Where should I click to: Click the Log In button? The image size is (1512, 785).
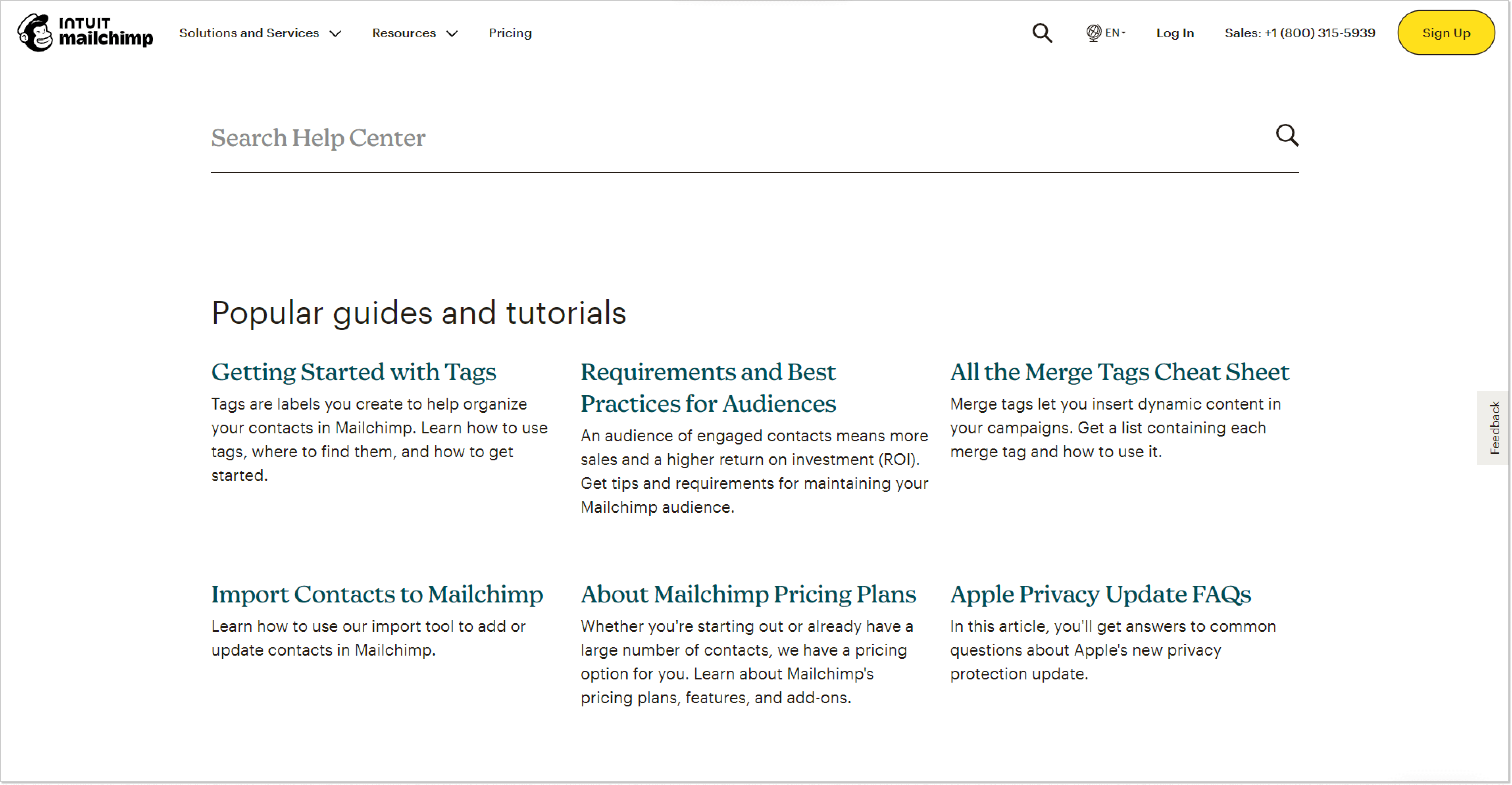[1175, 33]
